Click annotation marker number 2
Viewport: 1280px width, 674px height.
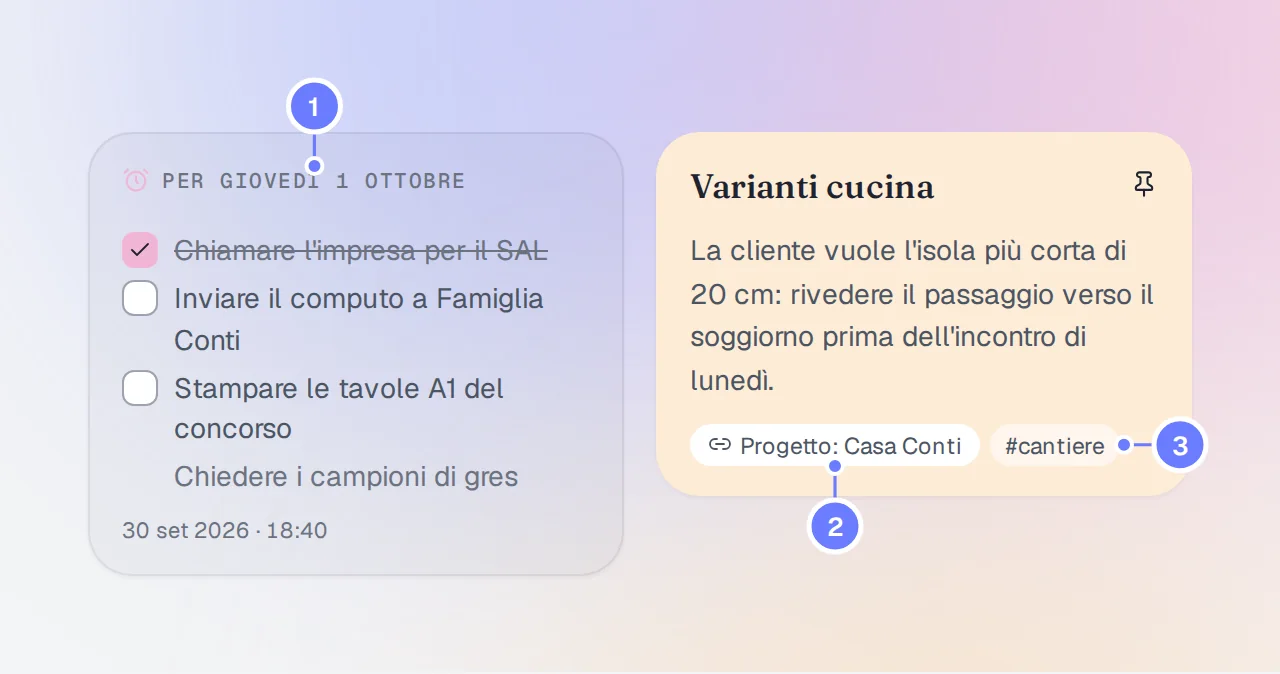point(835,527)
